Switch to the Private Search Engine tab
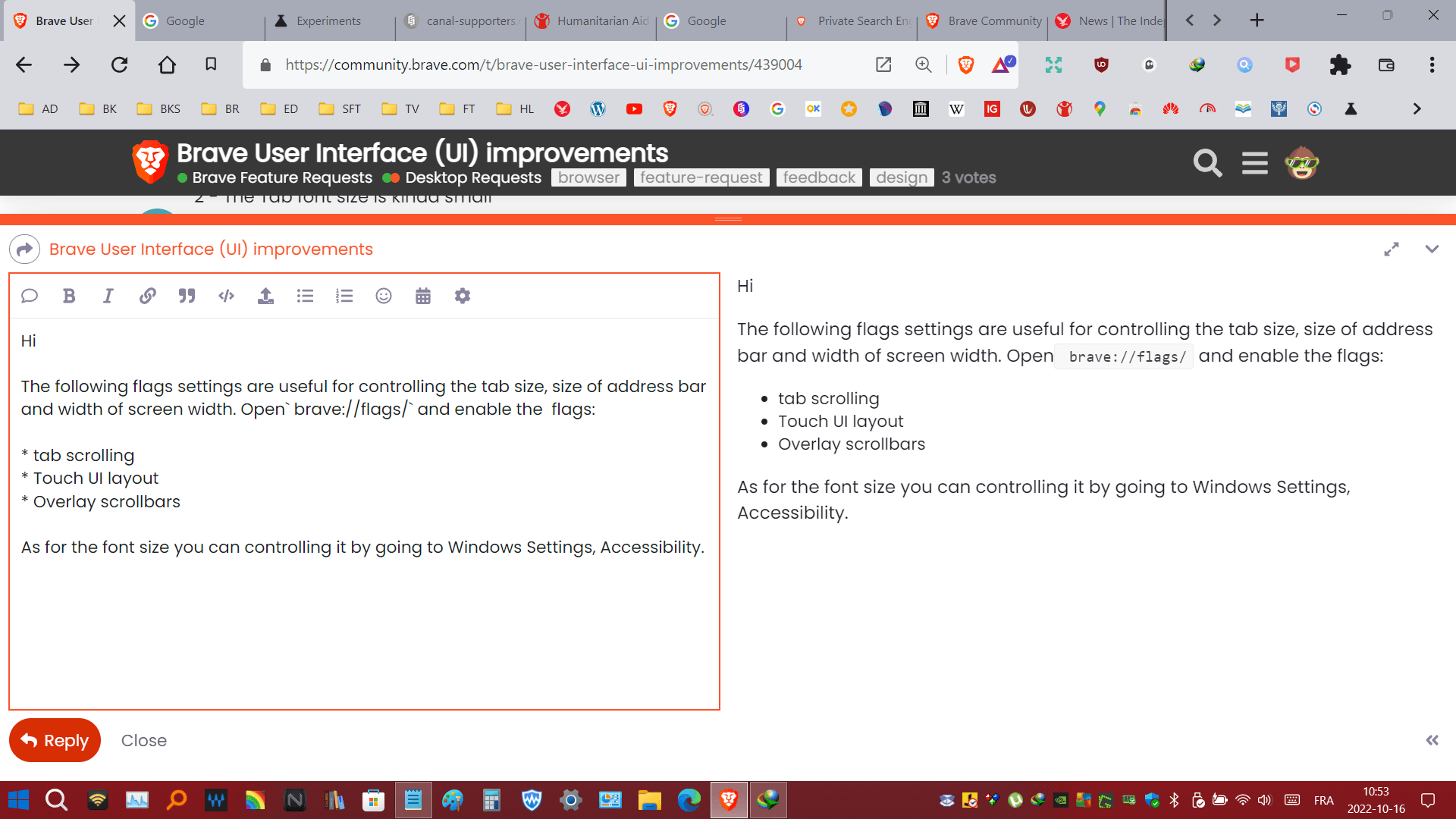 pos(852,20)
